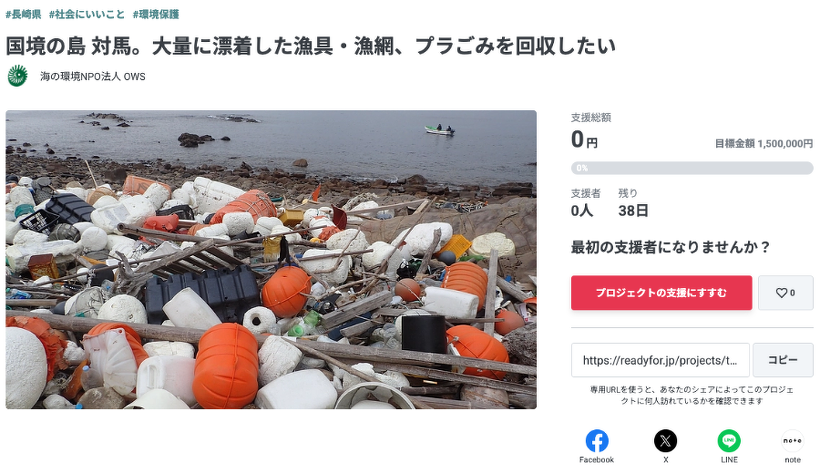
Task: Share project through LINE icon
Action: [x=729, y=441]
